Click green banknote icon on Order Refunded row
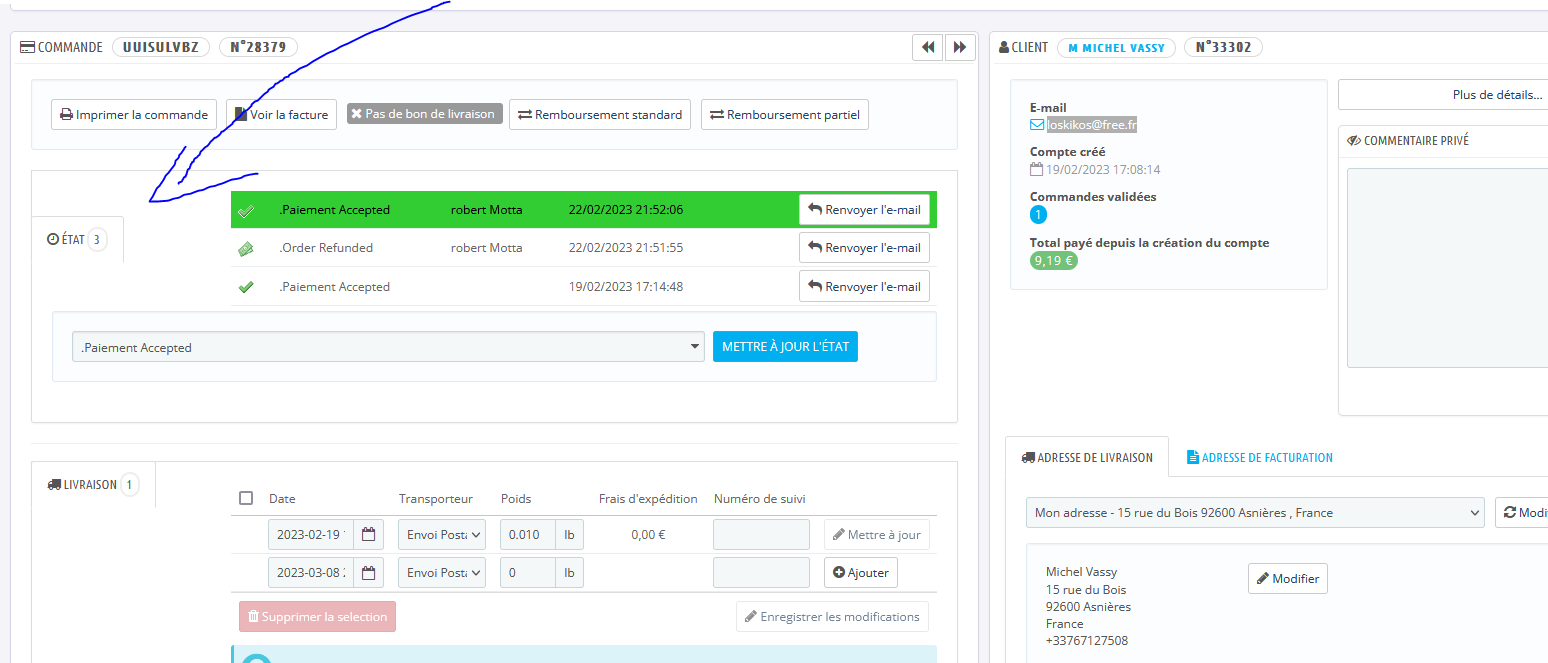 coord(246,248)
